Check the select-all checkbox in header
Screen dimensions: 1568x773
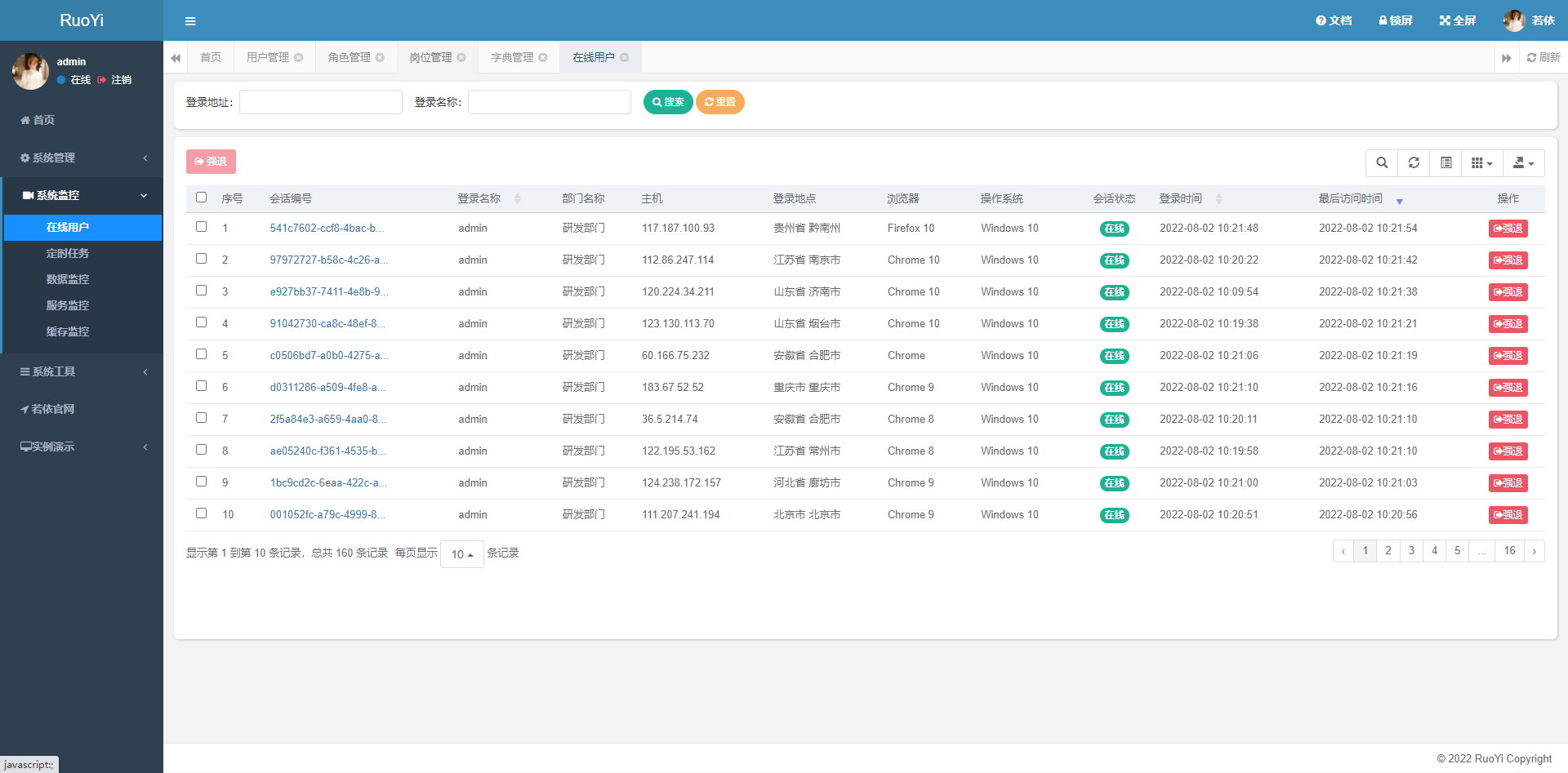coord(202,198)
